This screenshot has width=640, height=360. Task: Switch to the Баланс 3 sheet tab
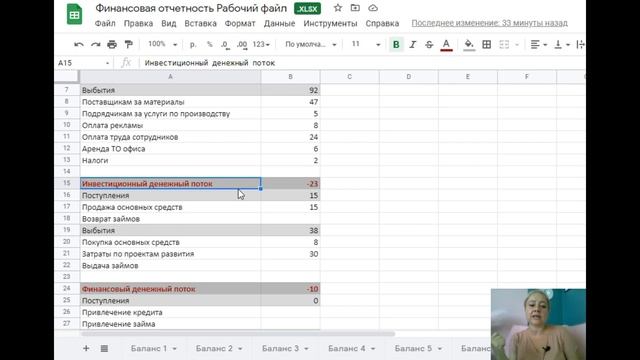point(280,349)
